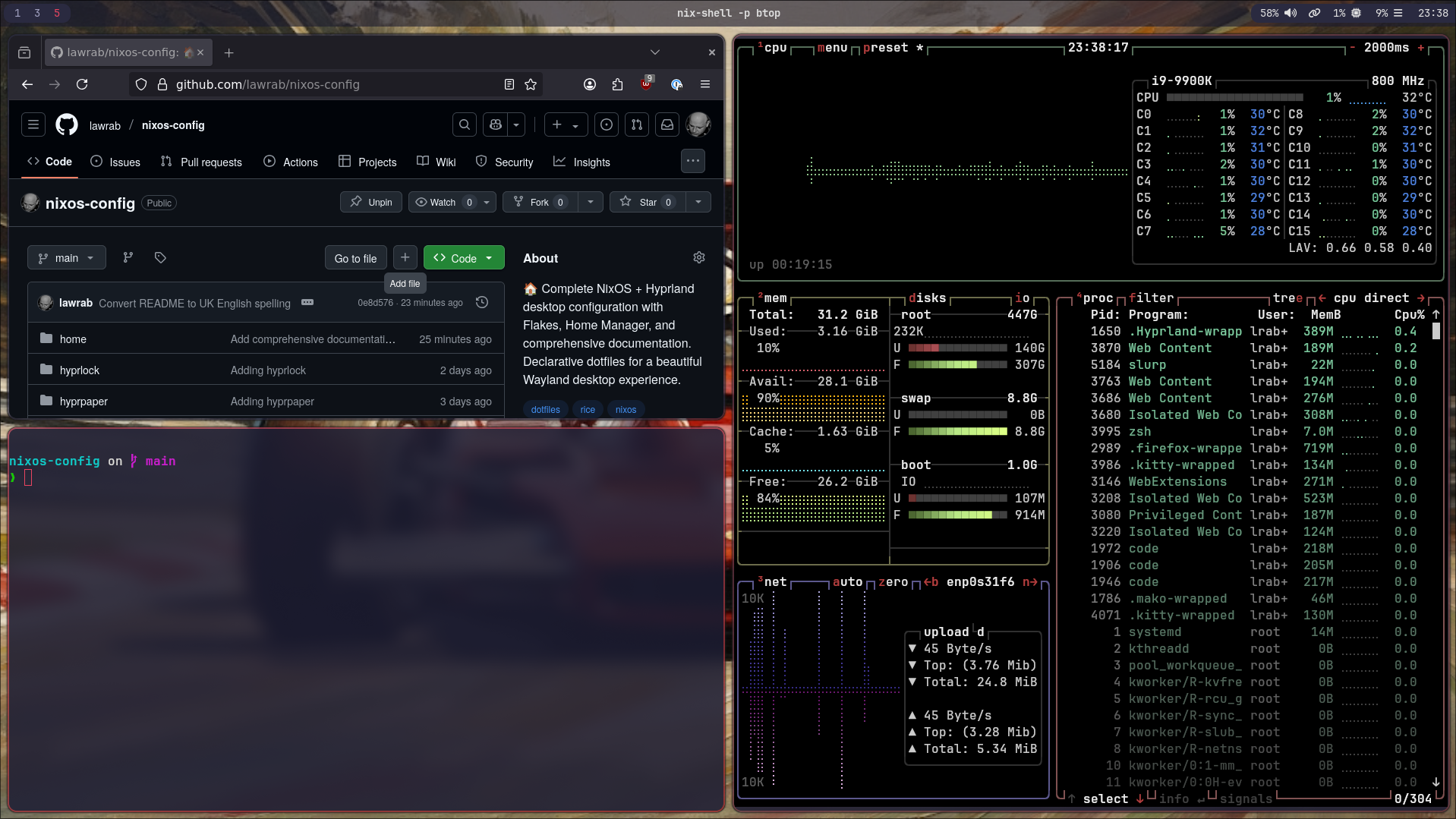Toggle the btop proc tree view

pyautogui.click(x=1287, y=298)
